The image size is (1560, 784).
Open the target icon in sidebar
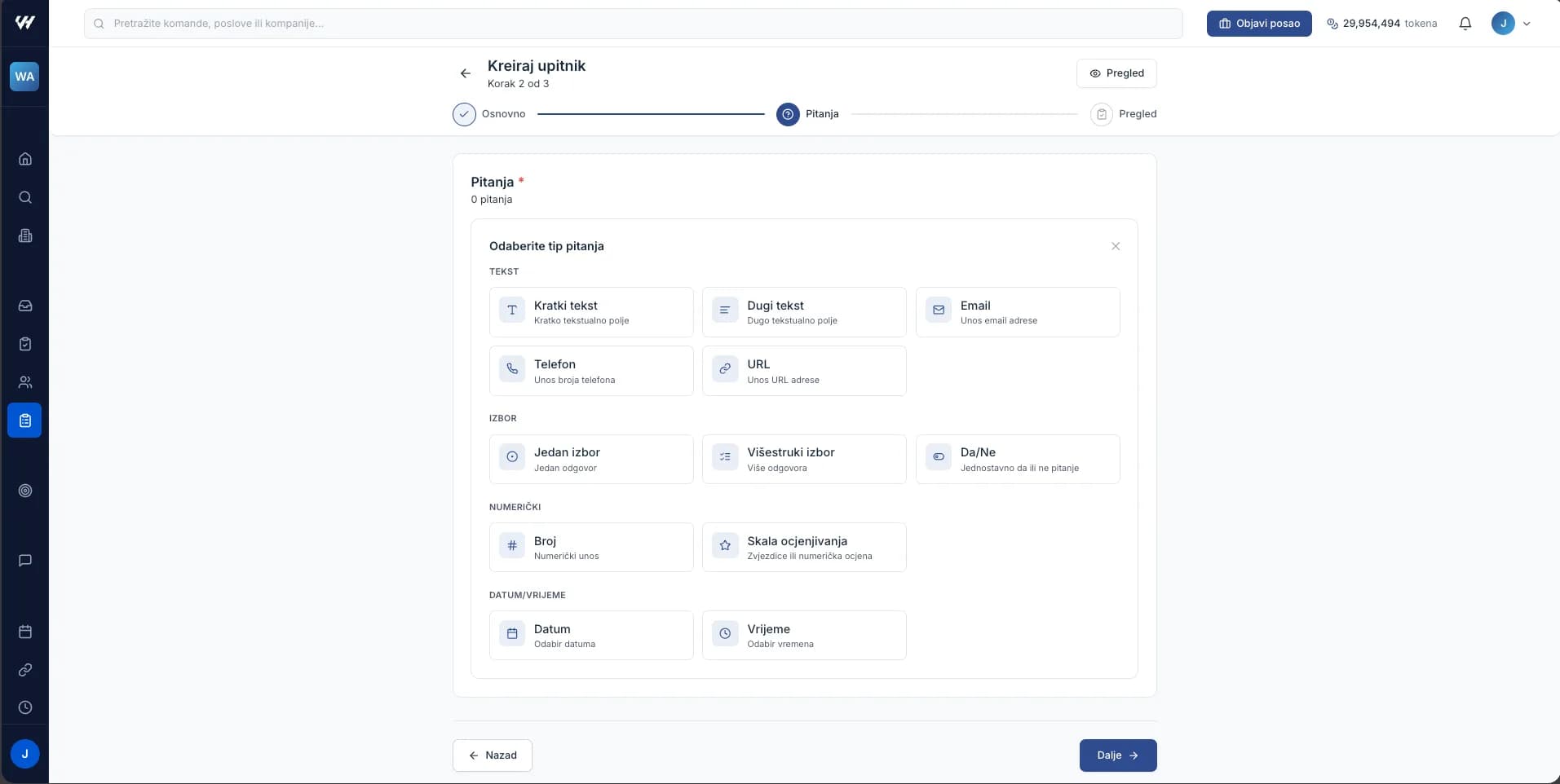pyautogui.click(x=25, y=491)
